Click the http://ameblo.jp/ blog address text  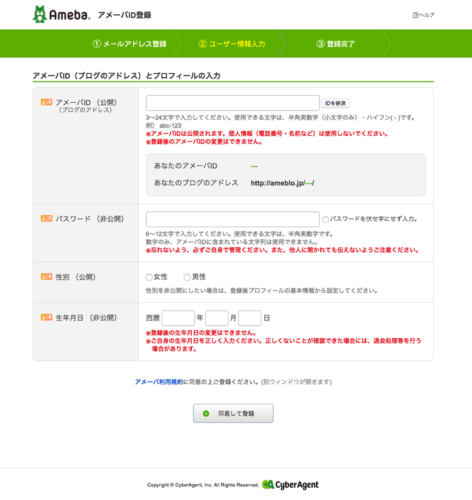coord(282,183)
